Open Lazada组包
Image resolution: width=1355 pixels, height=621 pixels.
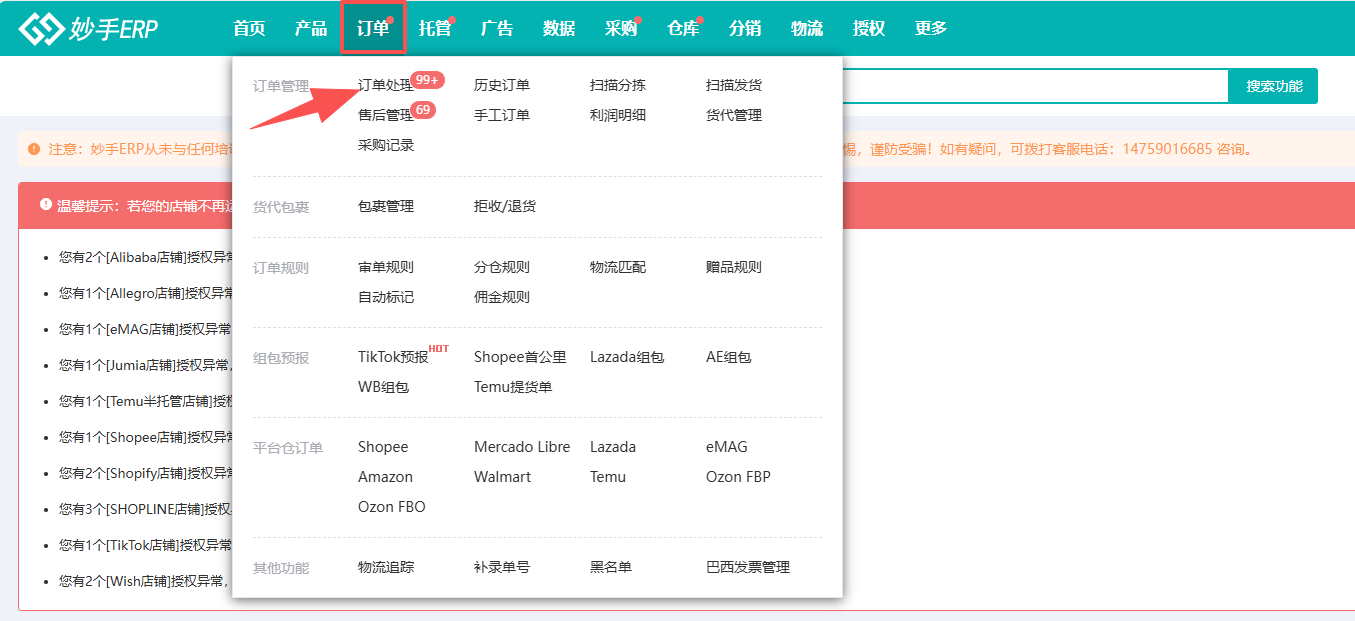click(627, 358)
